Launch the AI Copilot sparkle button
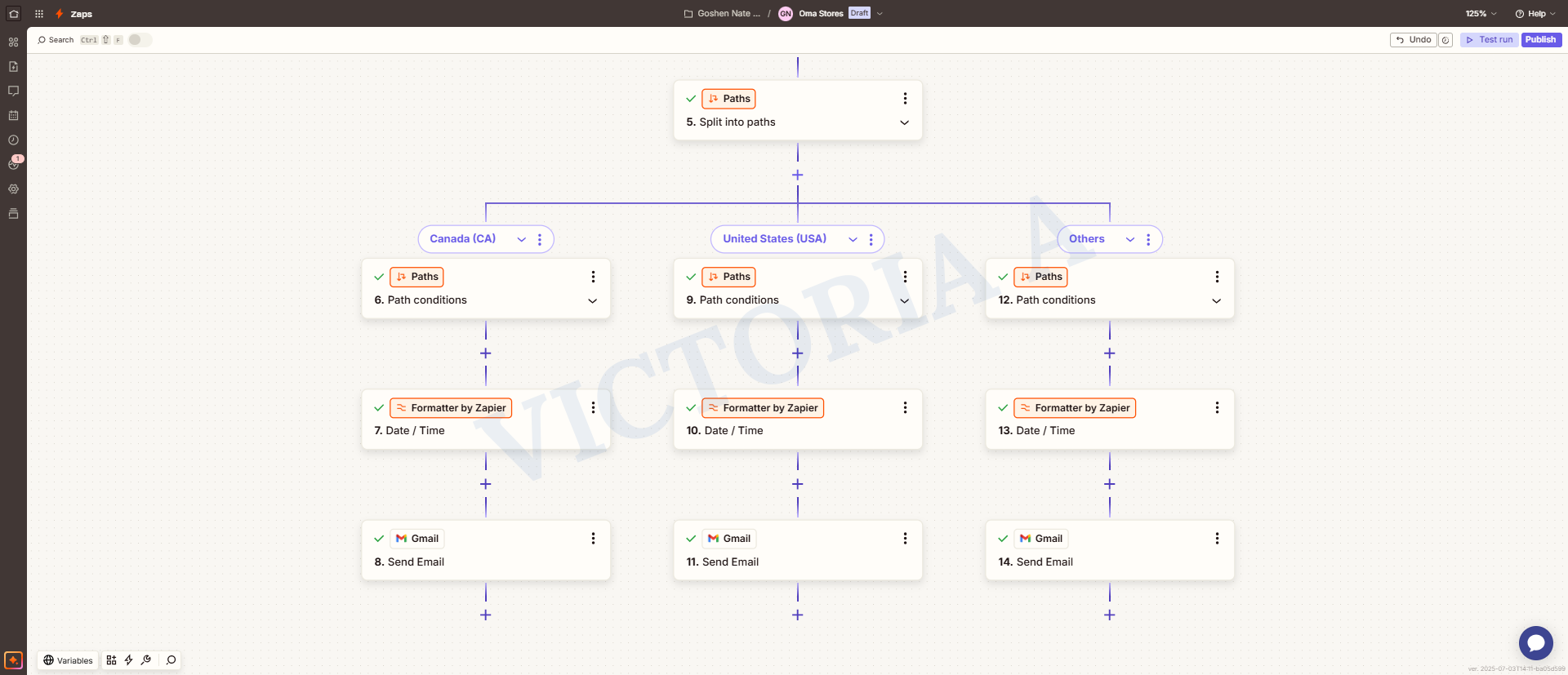The height and width of the screenshot is (675, 1568). [x=13, y=659]
